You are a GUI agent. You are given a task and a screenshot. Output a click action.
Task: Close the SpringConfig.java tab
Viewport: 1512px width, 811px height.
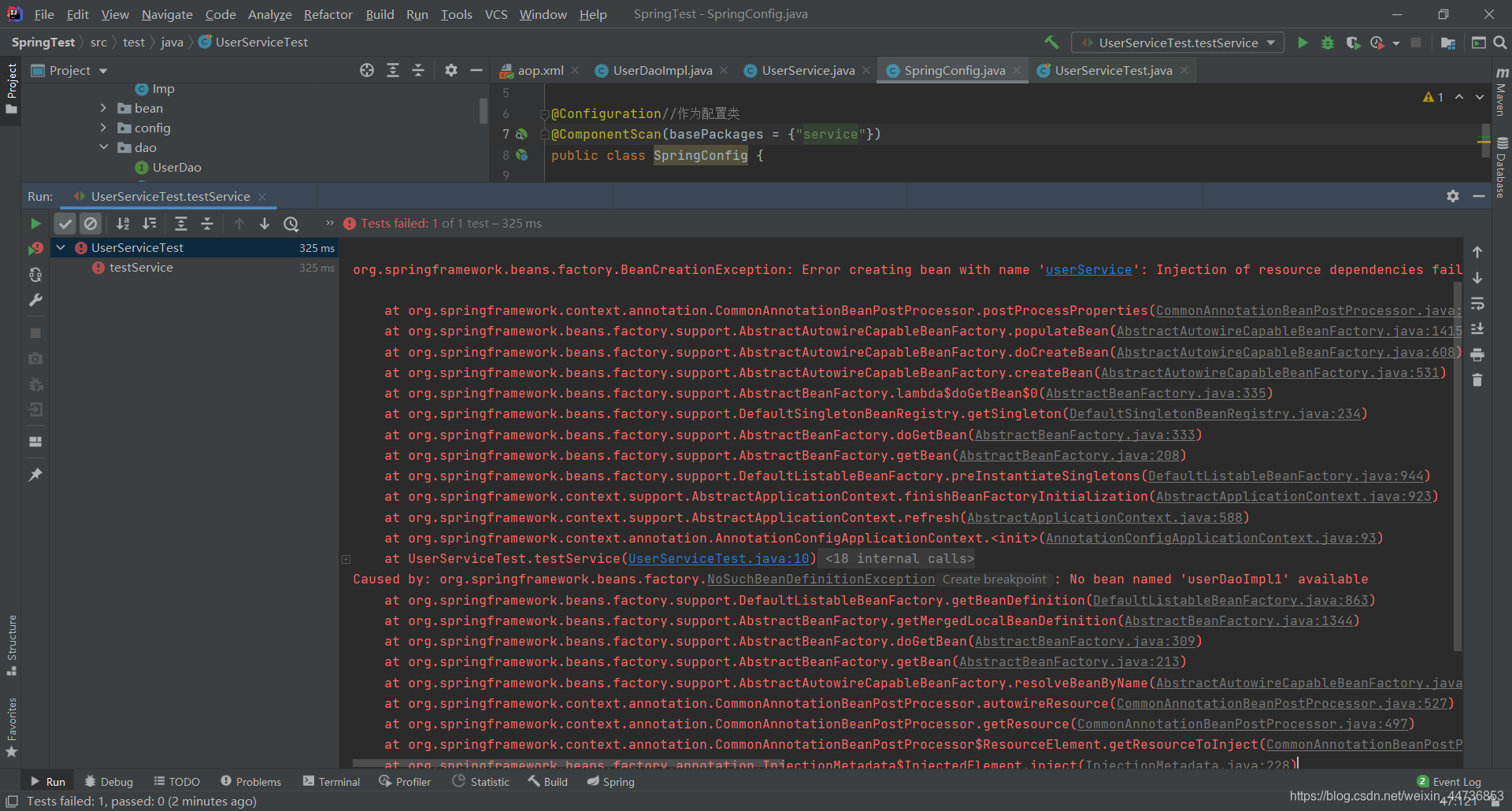coord(1017,70)
